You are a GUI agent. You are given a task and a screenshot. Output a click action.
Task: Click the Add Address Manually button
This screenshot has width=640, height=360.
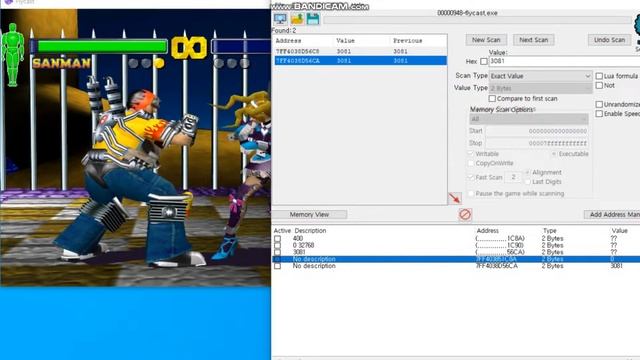[x=612, y=214]
